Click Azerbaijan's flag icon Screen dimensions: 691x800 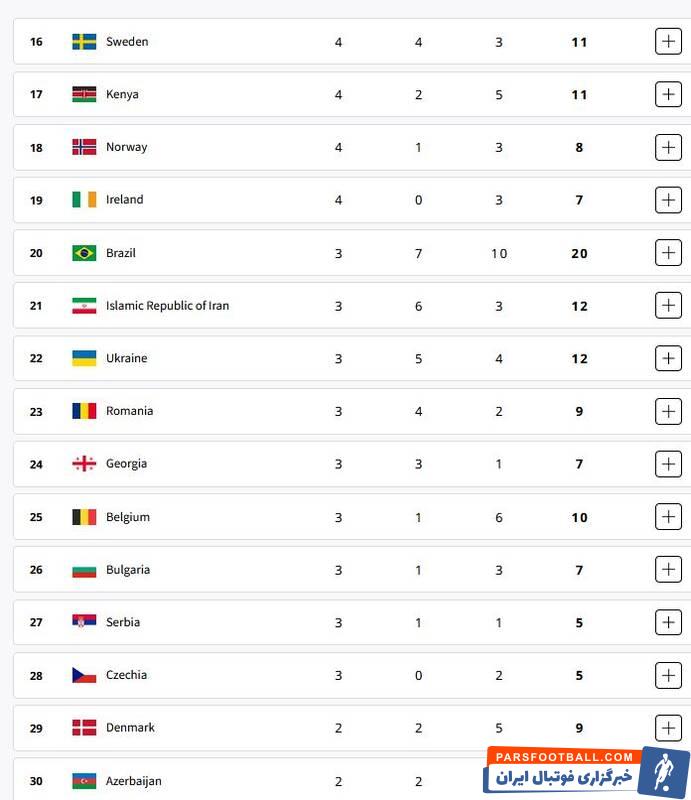tap(84, 781)
